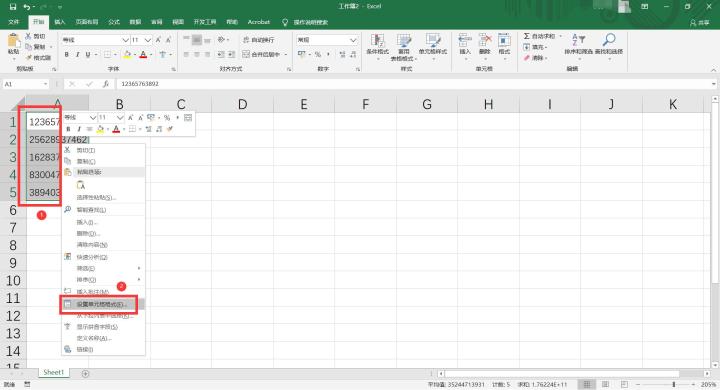Viewport: 720px width, 390px height.
Task: Click the AutoSum sigma icon
Action: pos(527,36)
